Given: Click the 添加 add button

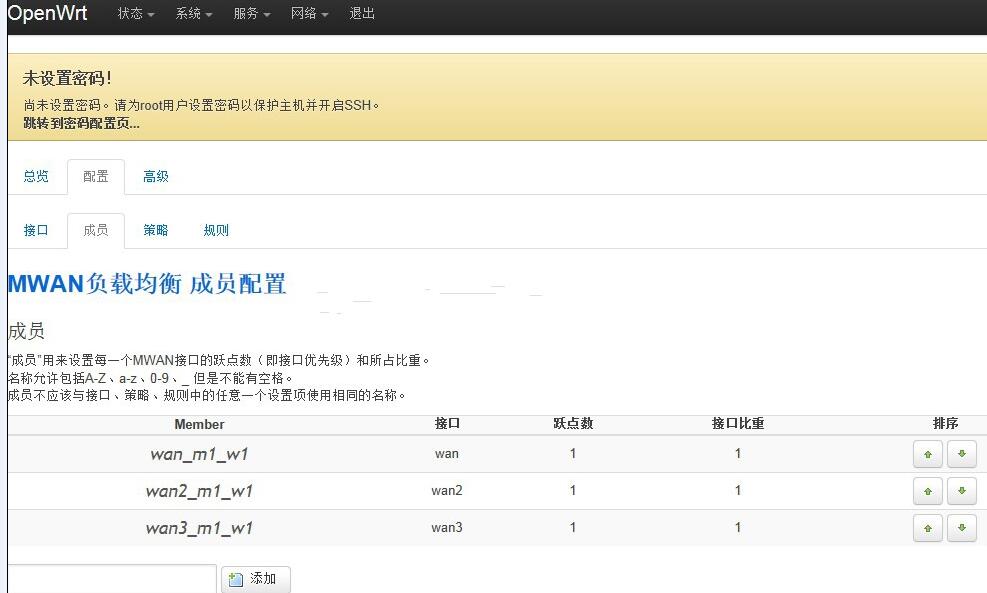Looking at the screenshot, I should coord(255,579).
